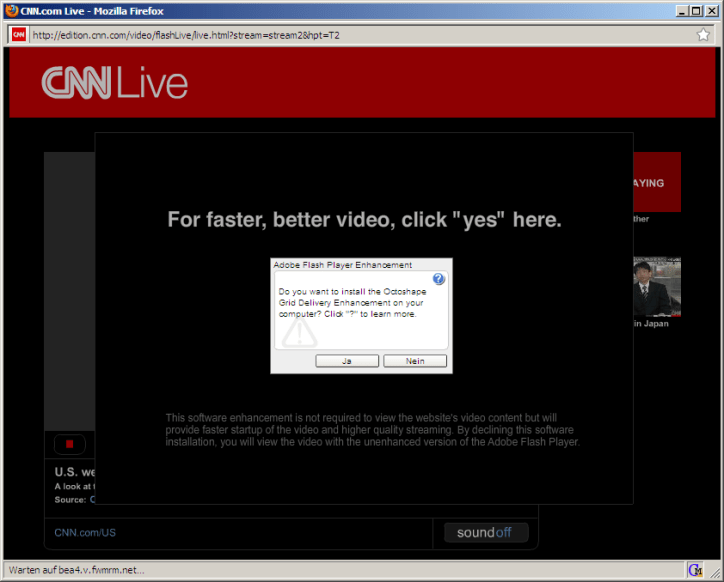This screenshot has width=724, height=582.
Task: Click the blue question mark help icon
Action: (438, 279)
